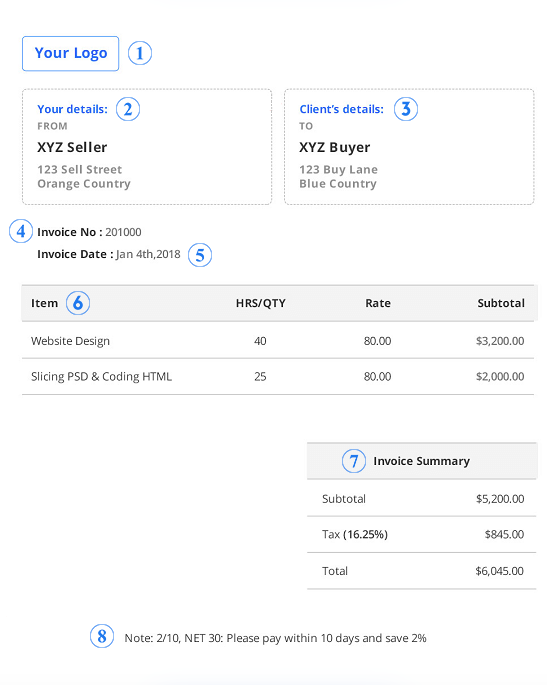Click the circled number 5 marker
This screenshot has width=547, height=685.
tap(200, 255)
